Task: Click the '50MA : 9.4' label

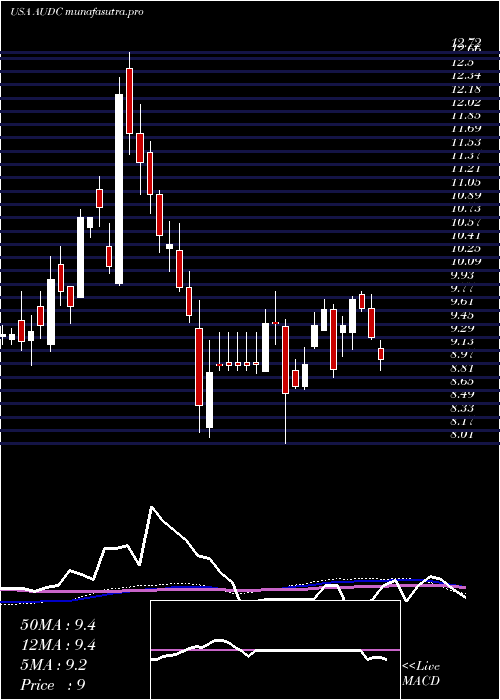Action: [58, 625]
